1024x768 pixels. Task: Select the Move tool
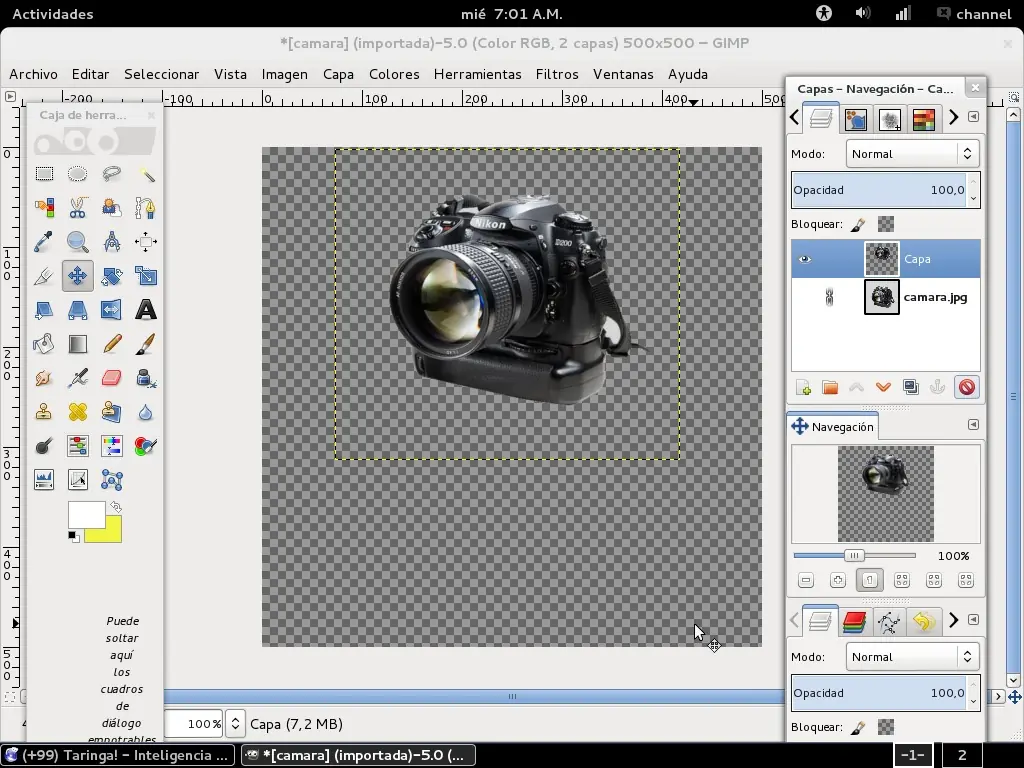point(78,276)
